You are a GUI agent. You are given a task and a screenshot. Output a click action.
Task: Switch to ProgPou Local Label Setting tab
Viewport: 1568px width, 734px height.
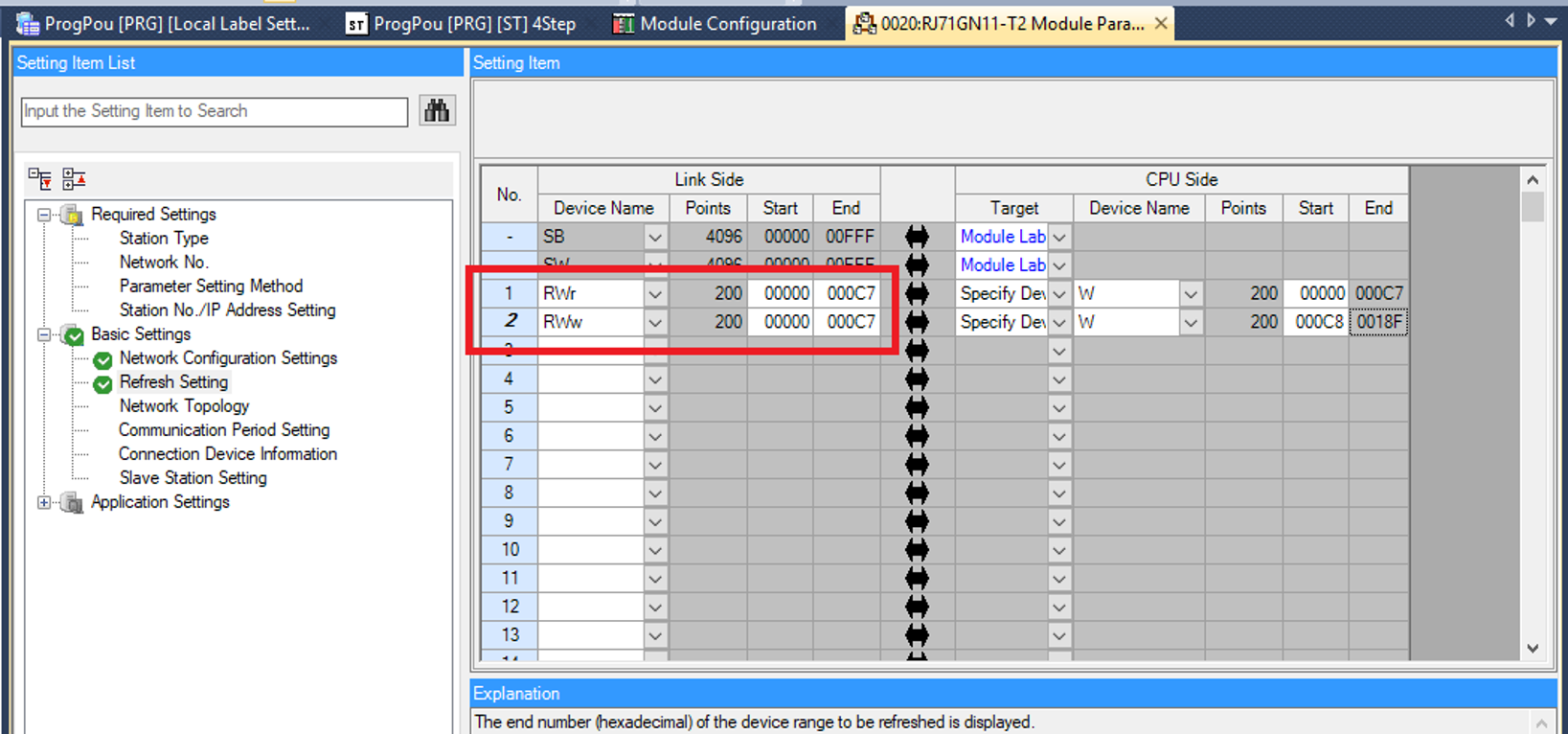coord(164,24)
